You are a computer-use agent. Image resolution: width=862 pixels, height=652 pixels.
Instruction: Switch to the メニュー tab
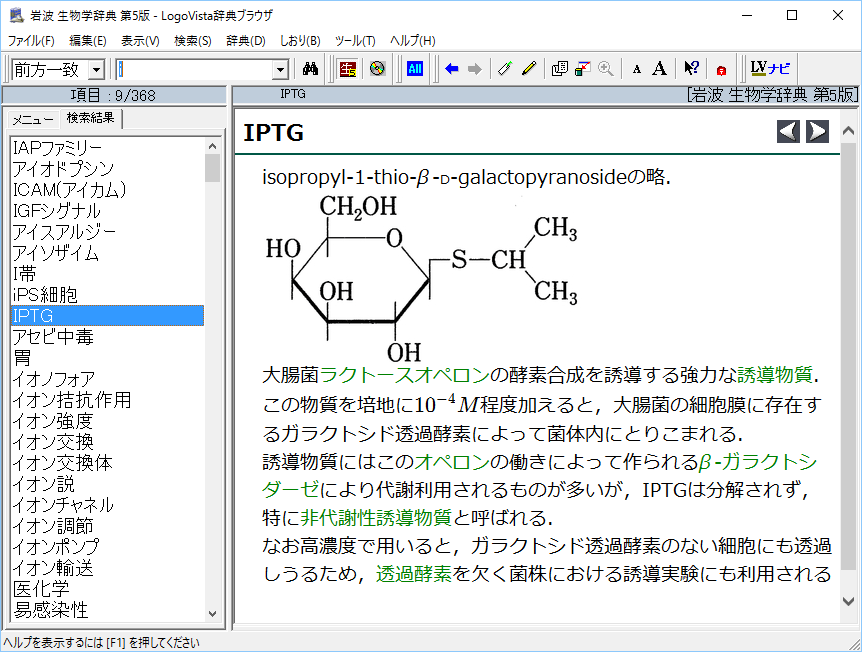(33, 118)
